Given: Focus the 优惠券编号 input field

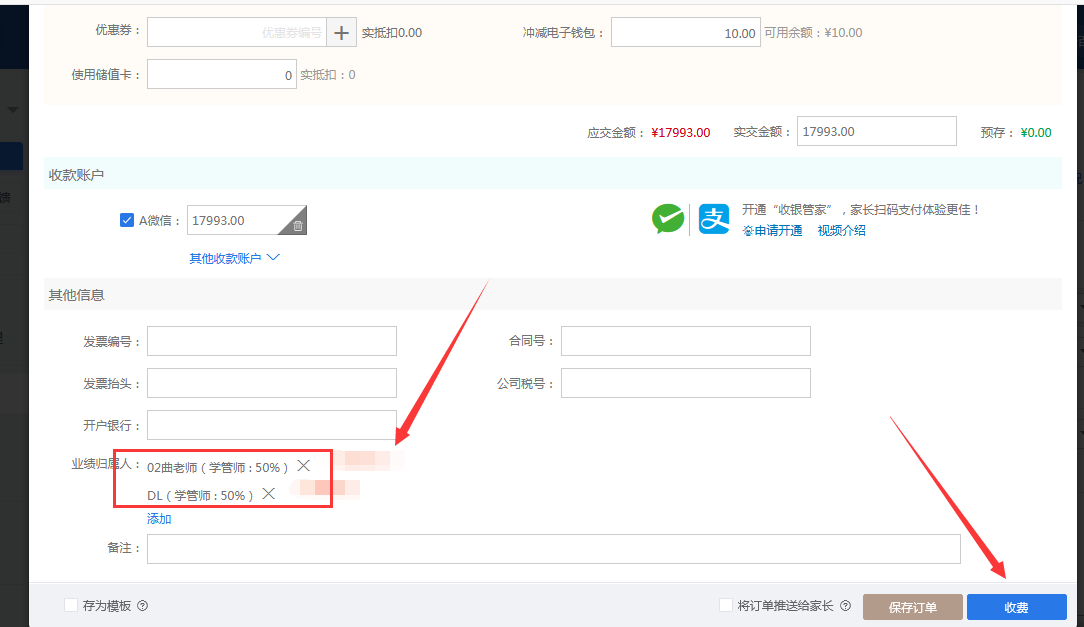Looking at the screenshot, I should [237, 32].
